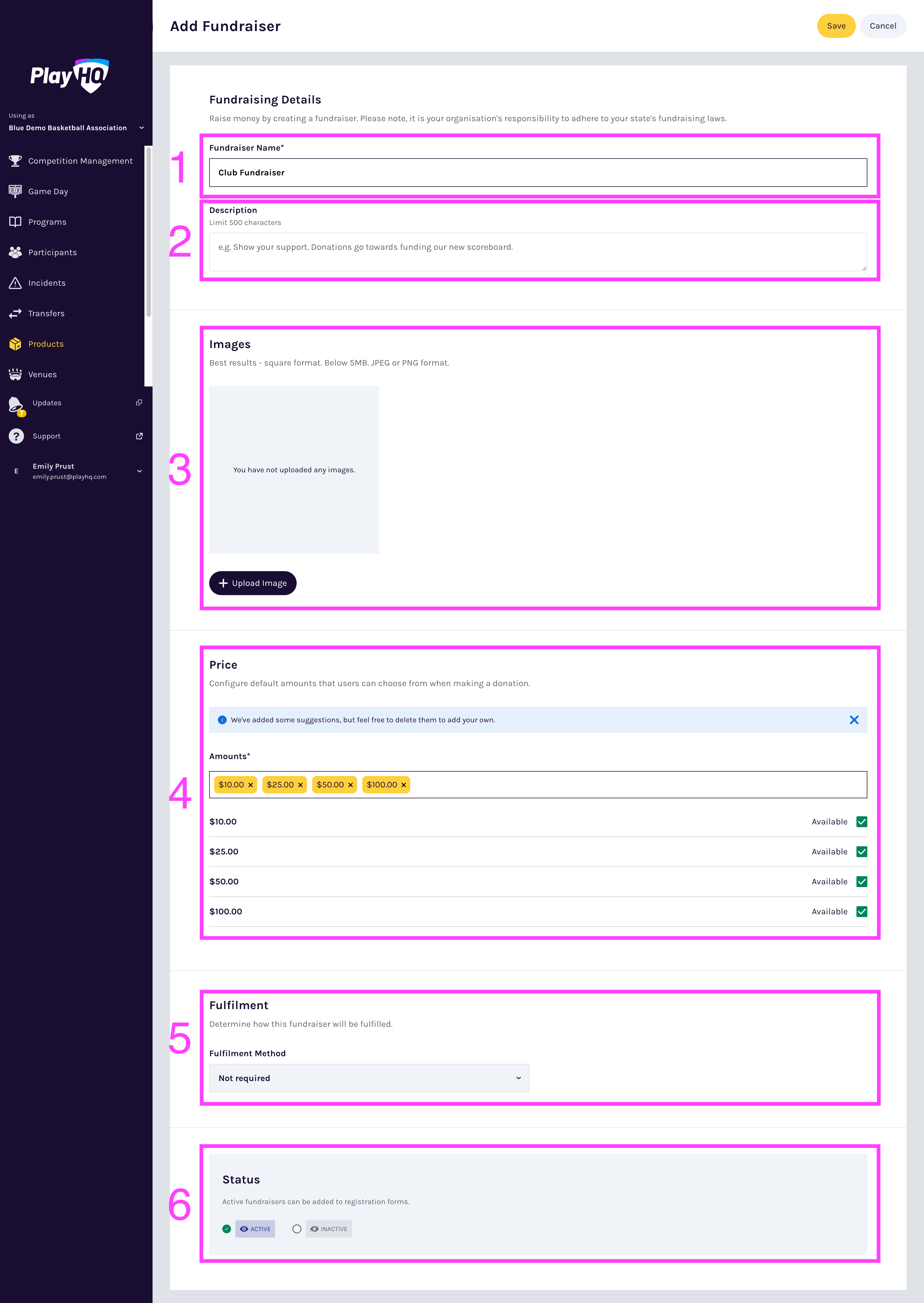Select the Incidents warning triangle icon
This screenshot has height=1303, width=924.
15,283
